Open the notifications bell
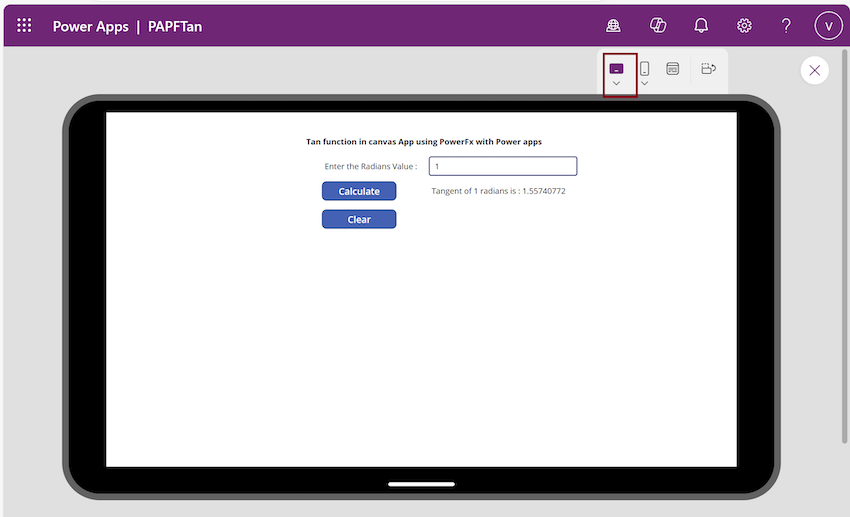850x517 pixels. 701,25
